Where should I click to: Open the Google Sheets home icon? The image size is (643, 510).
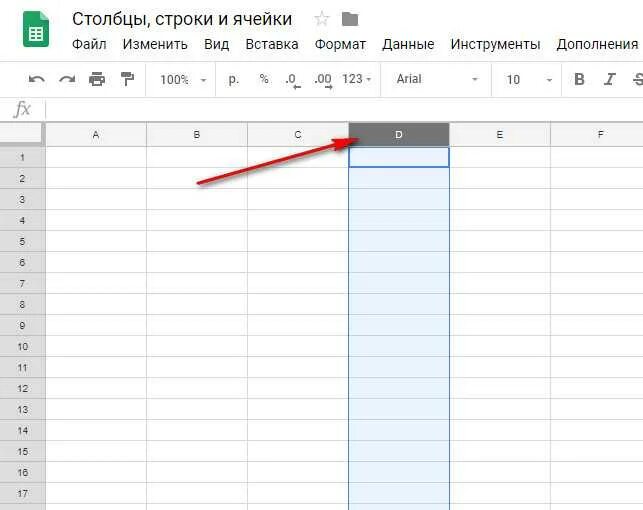[36, 29]
